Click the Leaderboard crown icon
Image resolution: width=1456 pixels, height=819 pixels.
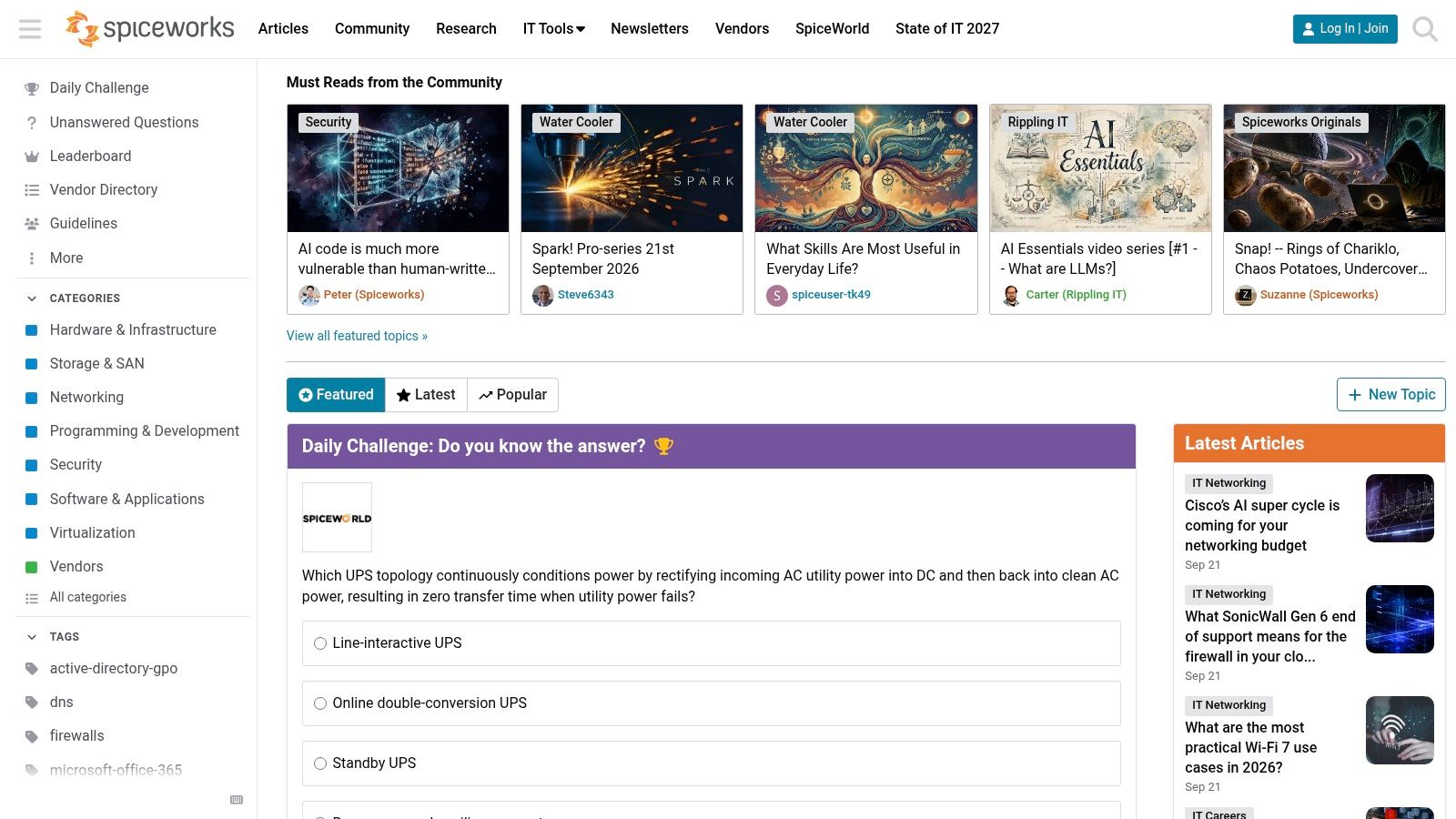[32, 157]
